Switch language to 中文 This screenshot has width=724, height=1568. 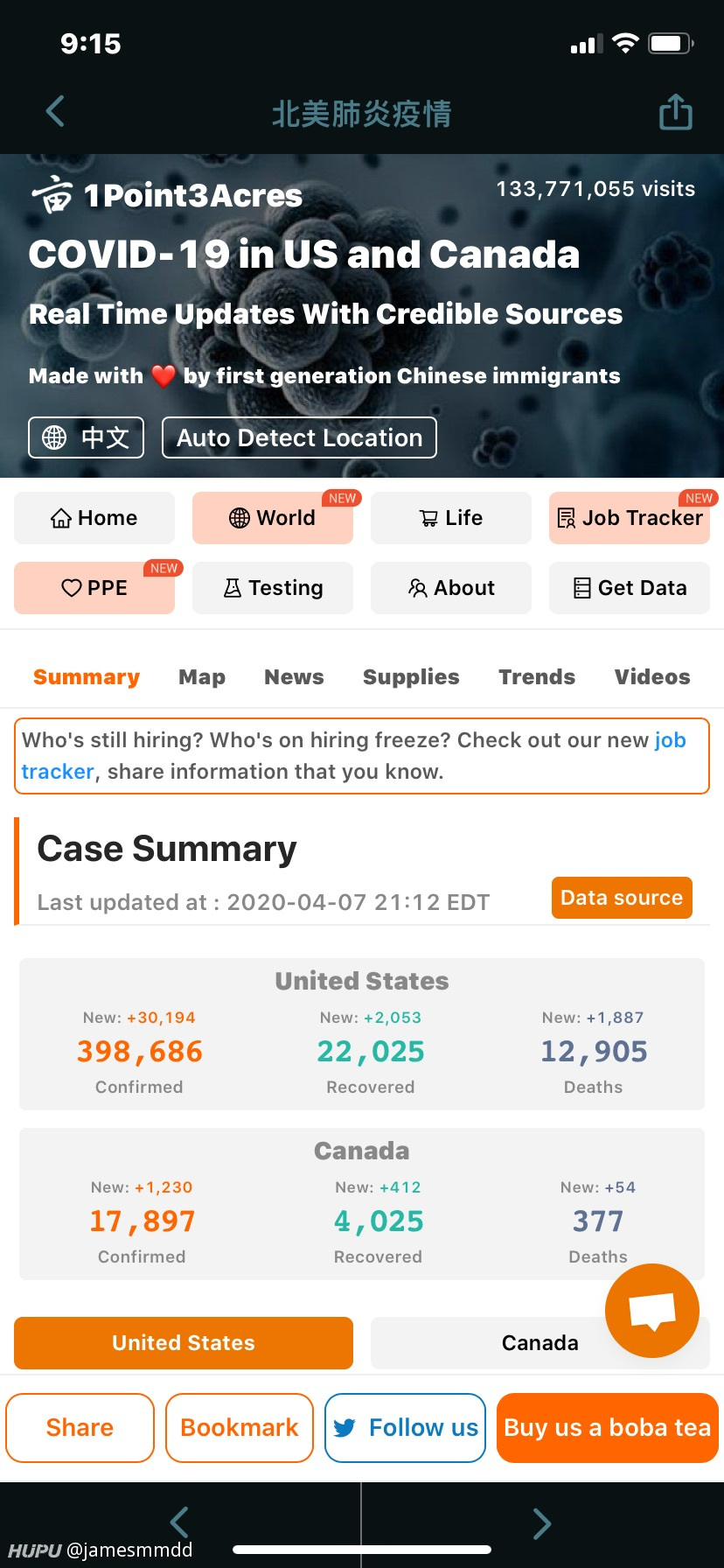[x=87, y=437]
